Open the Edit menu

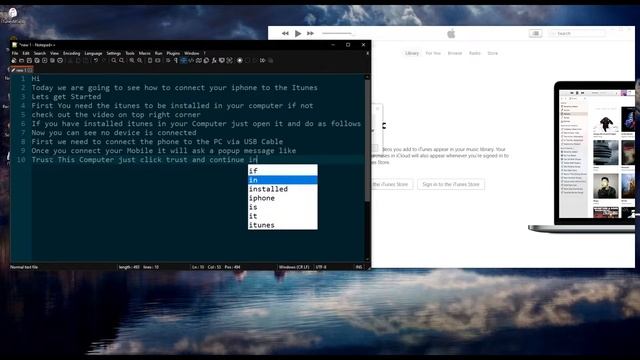tap(26, 53)
